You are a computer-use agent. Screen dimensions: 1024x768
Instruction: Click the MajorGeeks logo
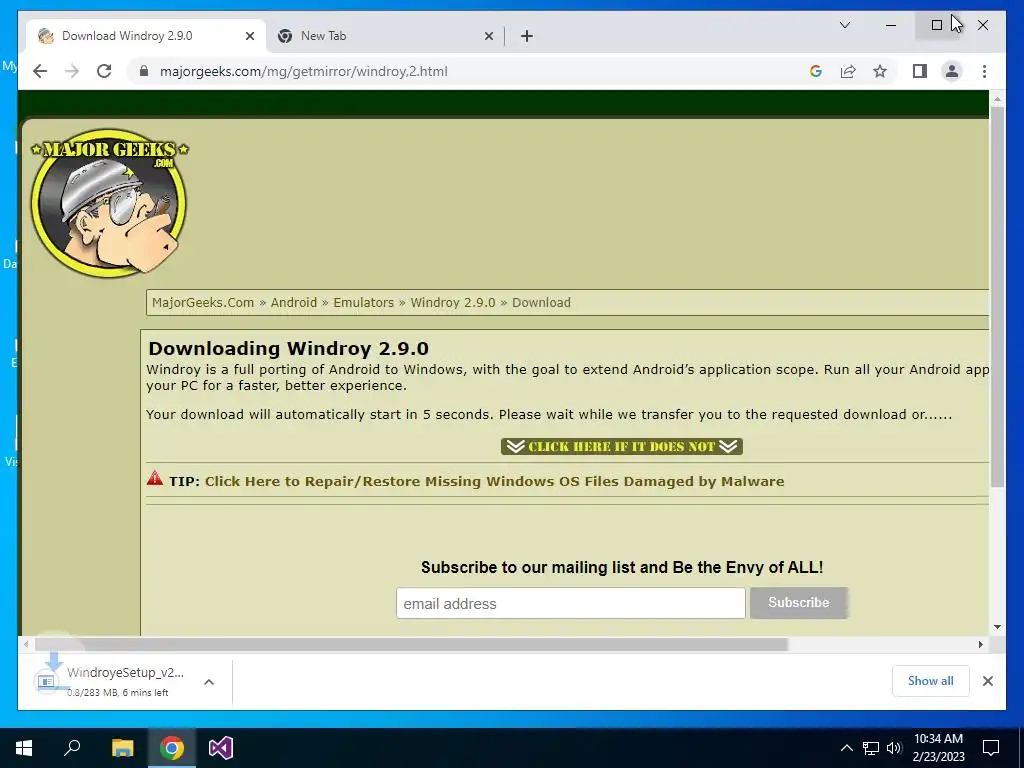click(x=109, y=202)
